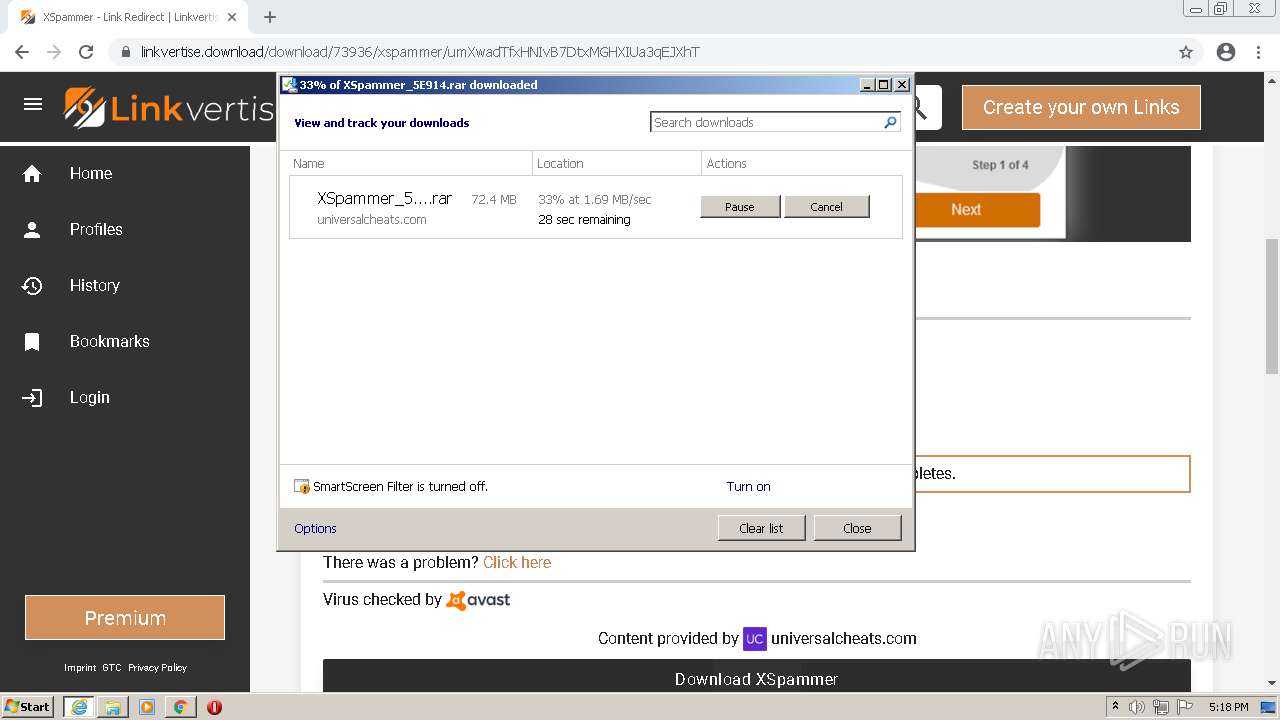Open Chrome from the taskbar
This screenshot has width=1280, height=720.
180,707
